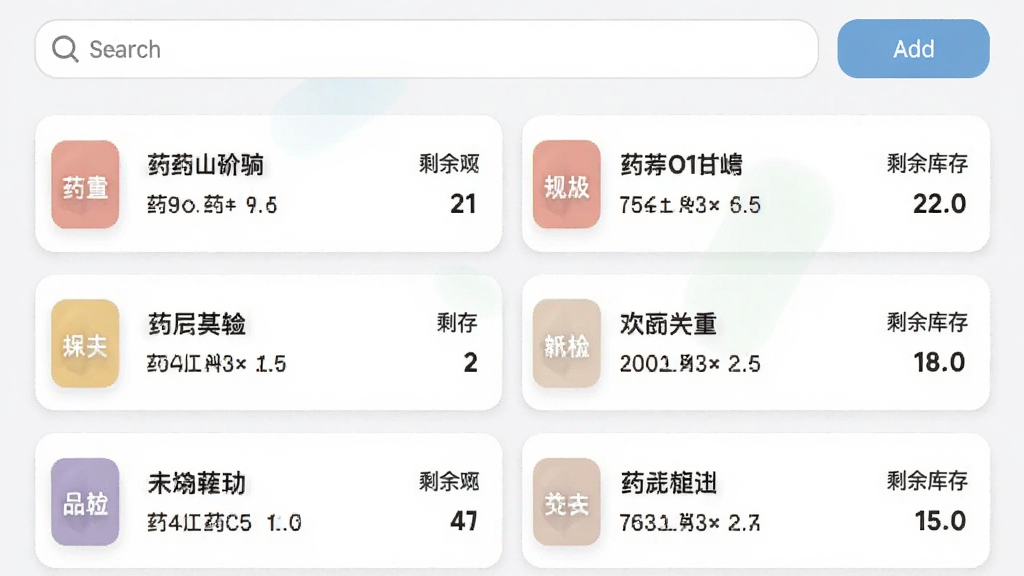Click the remaining count 2

[x=471, y=362]
